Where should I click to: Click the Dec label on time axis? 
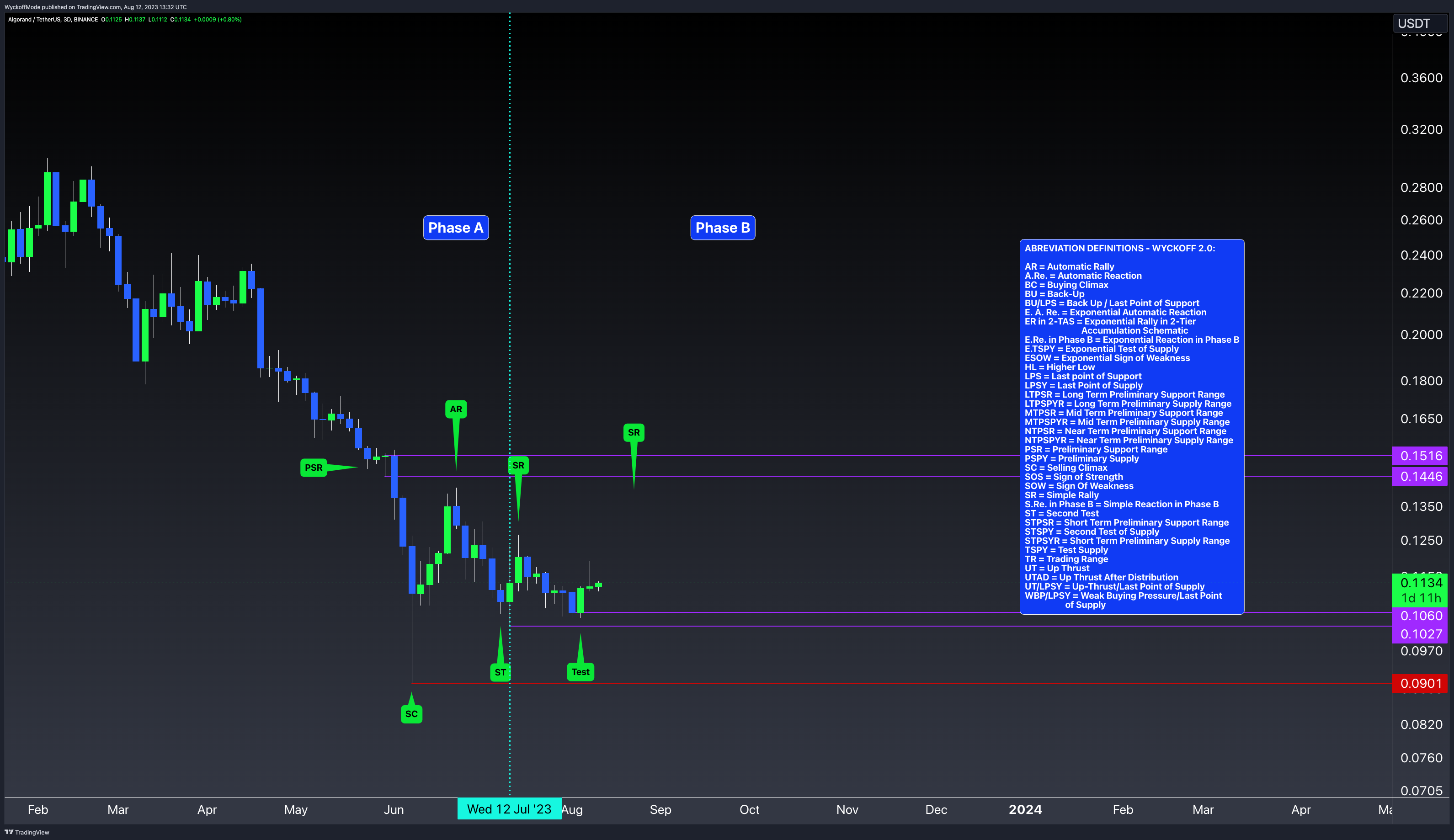tap(936, 809)
